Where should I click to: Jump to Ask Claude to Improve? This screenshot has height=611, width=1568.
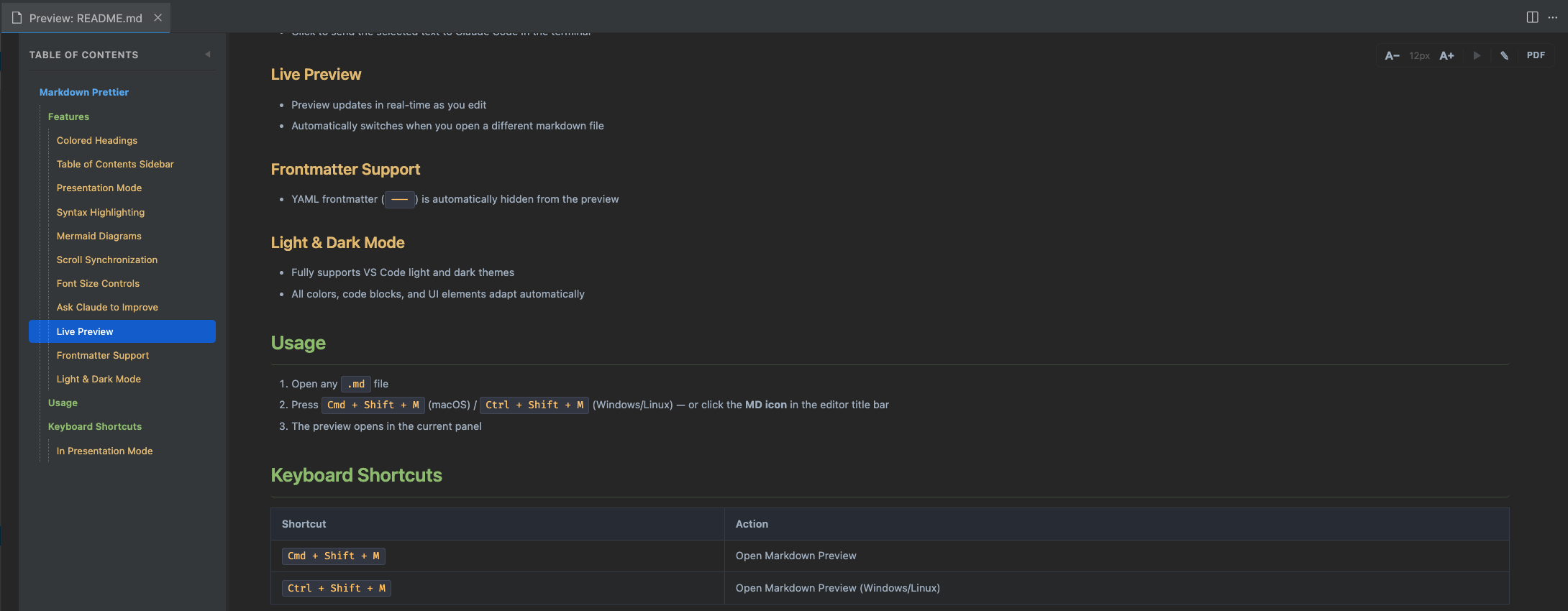click(x=107, y=307)
